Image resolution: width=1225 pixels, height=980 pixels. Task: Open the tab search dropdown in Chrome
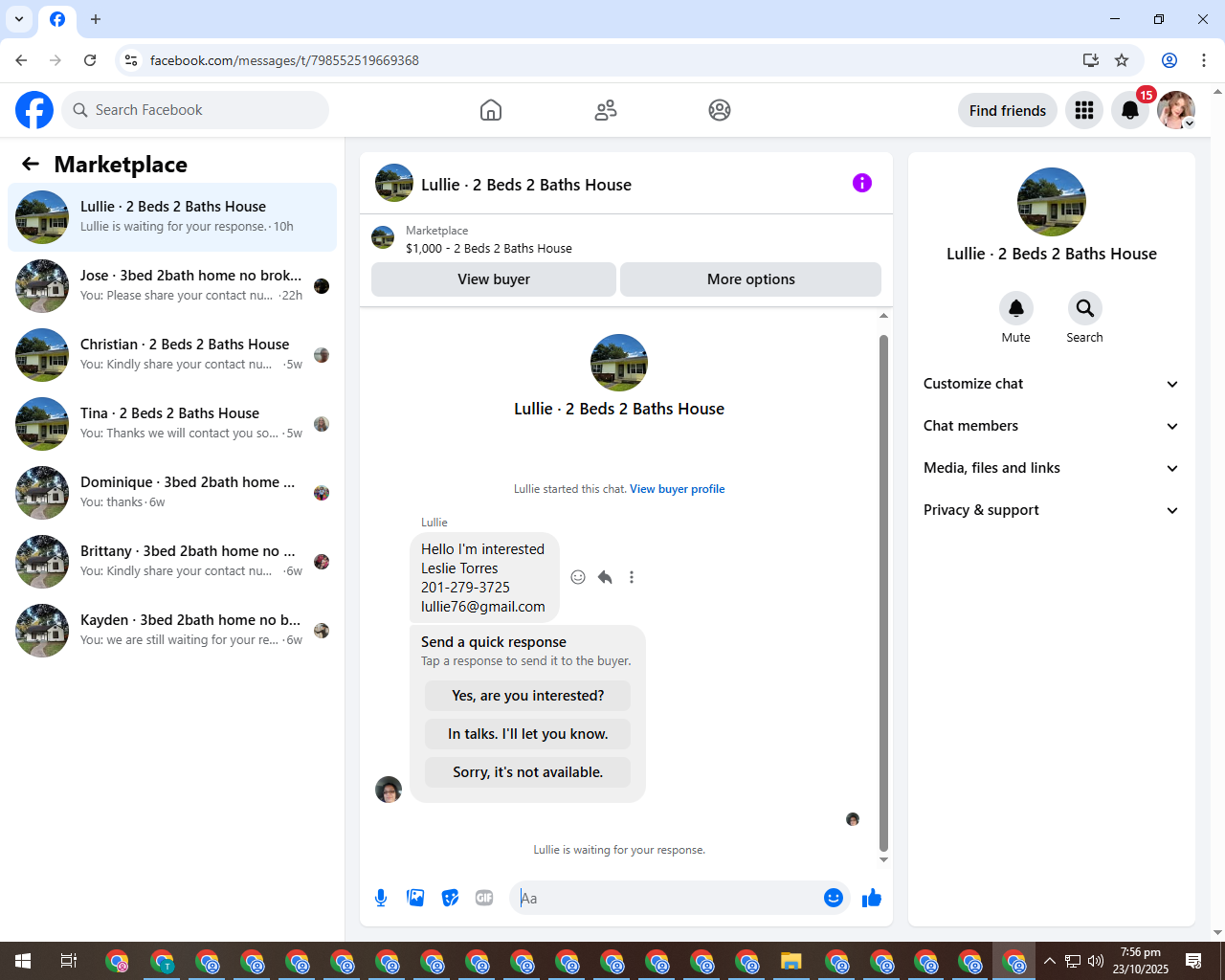tap(19, 19)
